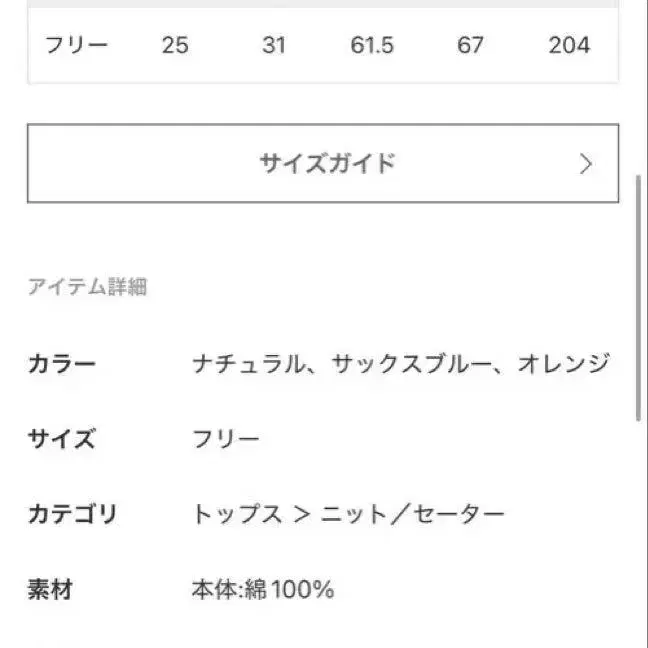Select the color list text starting with ナチュラル
648x648 pixels.
[x=400, y=364]
